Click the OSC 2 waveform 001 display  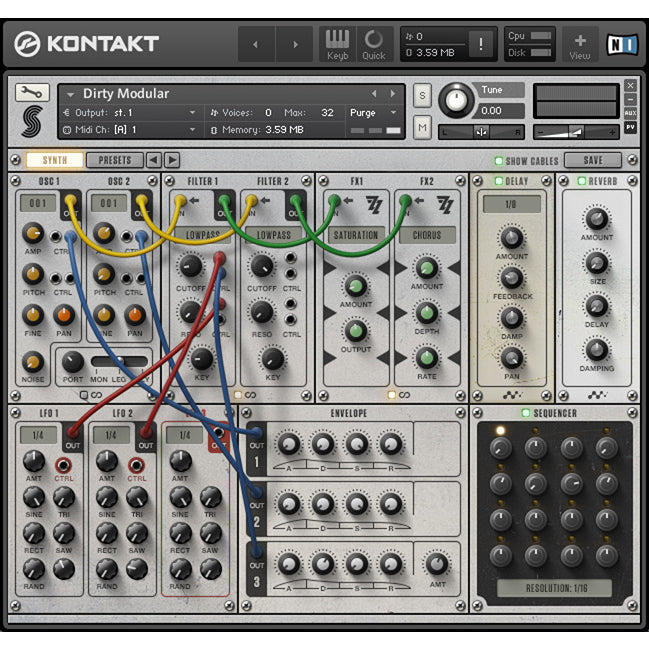point(109,203)
